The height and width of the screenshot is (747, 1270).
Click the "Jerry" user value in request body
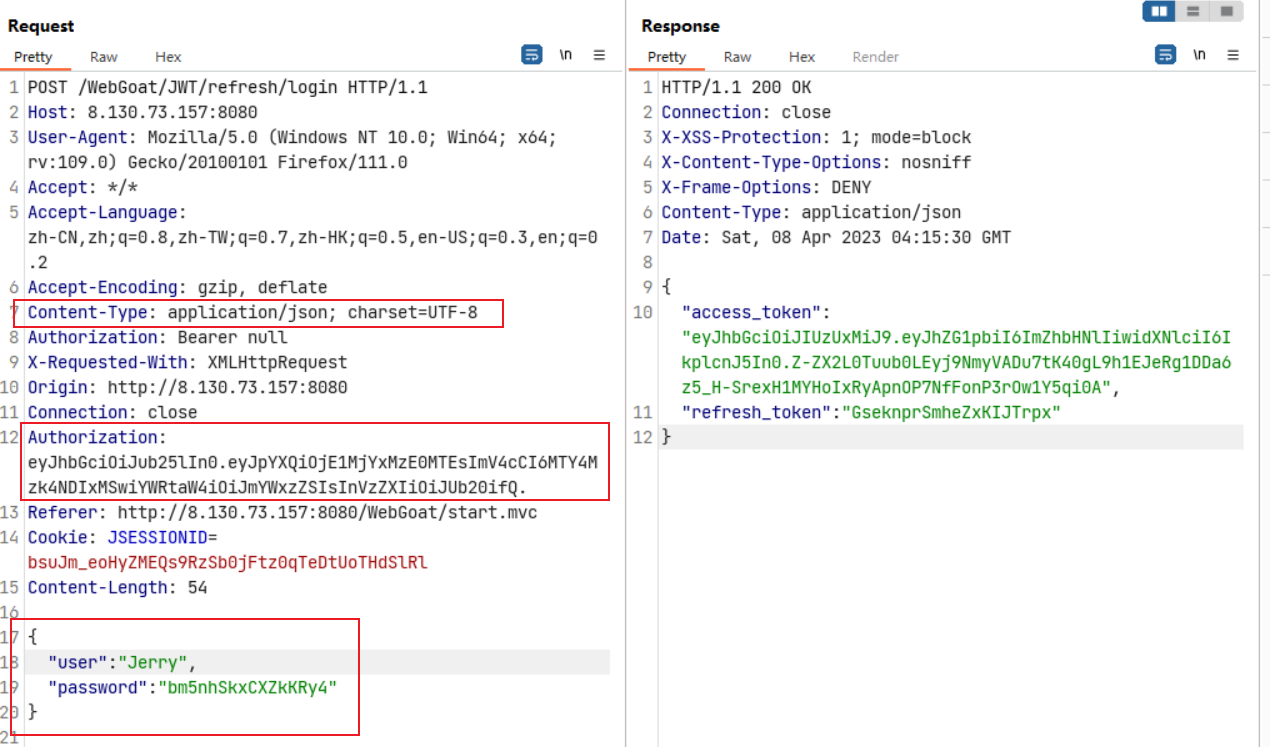tap(152, 662)
